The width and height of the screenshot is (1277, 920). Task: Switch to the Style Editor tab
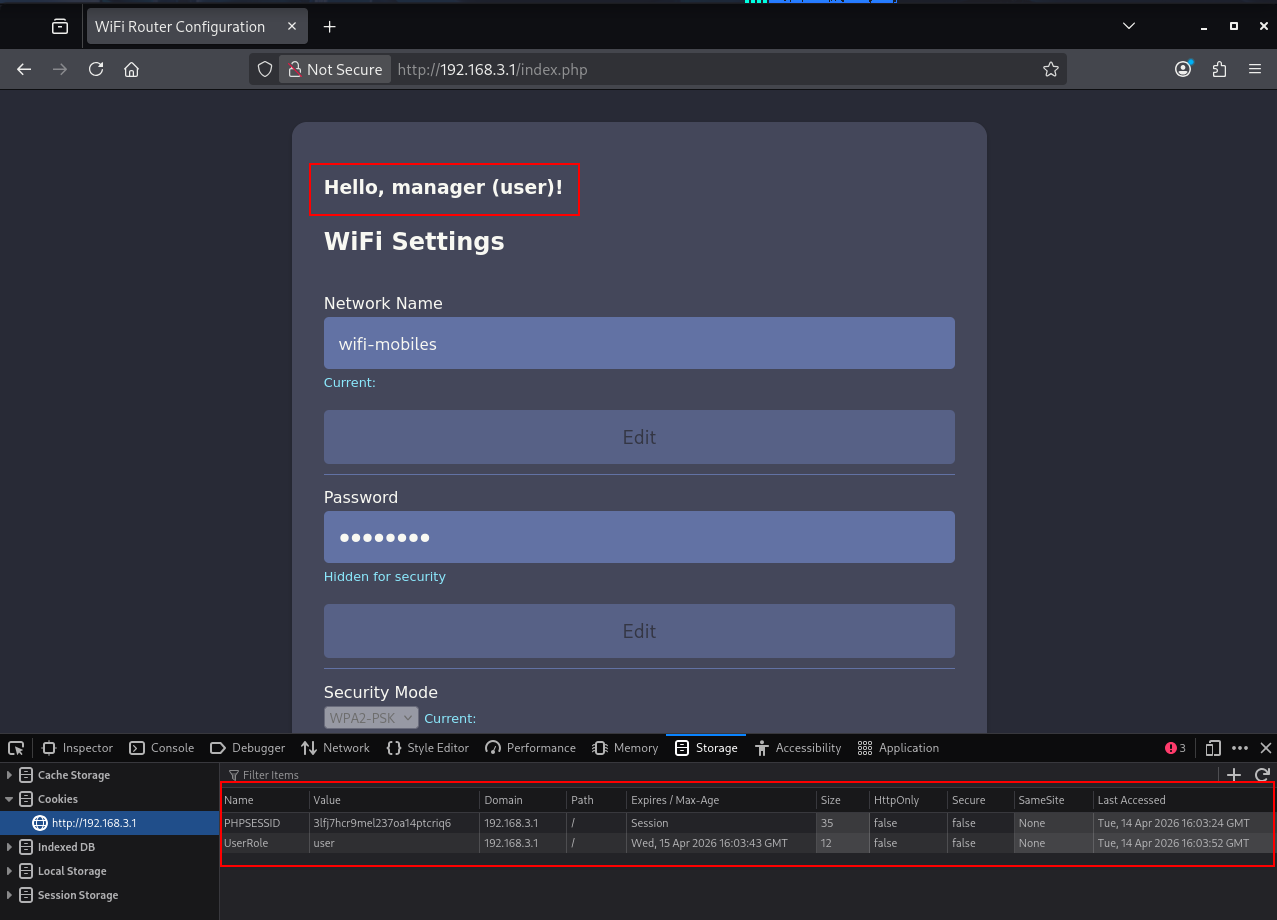click(x=427, y=748)
